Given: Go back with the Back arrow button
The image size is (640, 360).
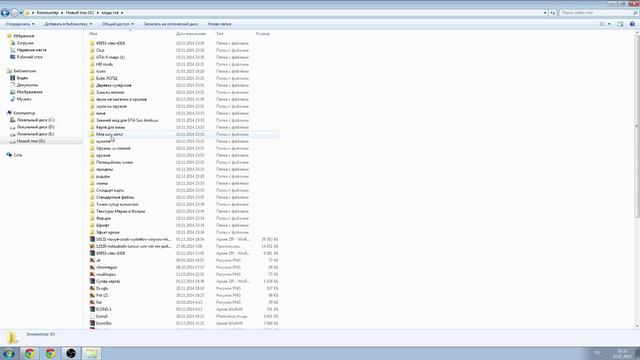Looking at the screenshot, I should 5,13.
